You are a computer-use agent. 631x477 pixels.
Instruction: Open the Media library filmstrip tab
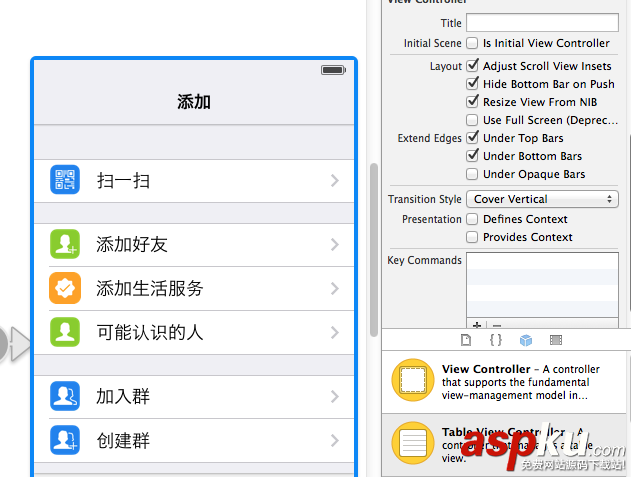556,340
